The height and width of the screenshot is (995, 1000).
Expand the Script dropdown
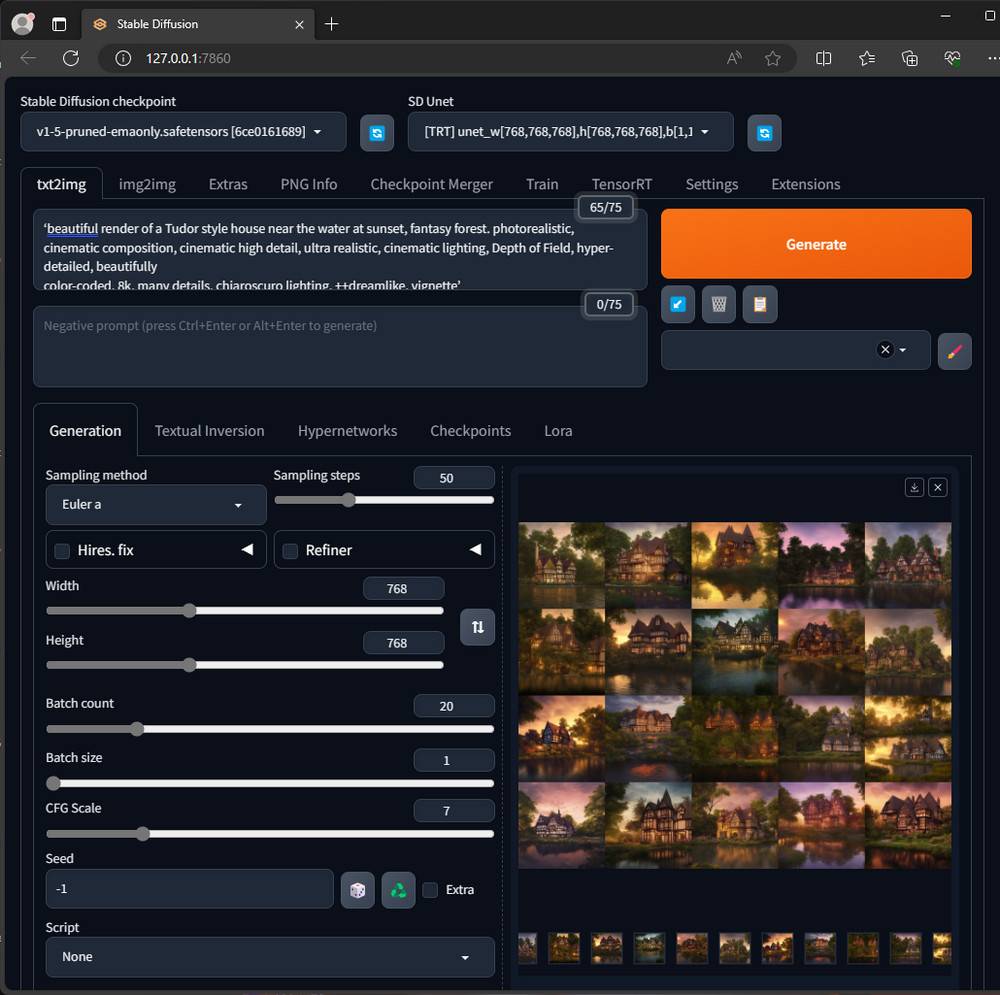pyautogui.click(x=269, y=957)
